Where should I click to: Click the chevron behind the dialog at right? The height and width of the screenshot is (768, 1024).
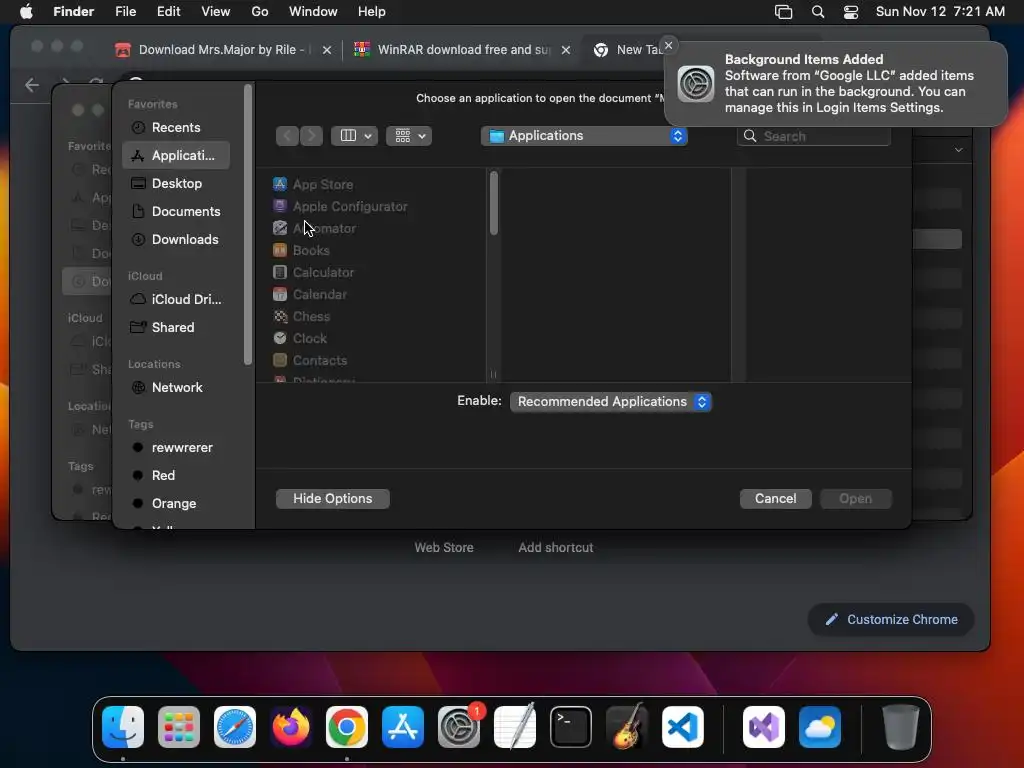959,150
